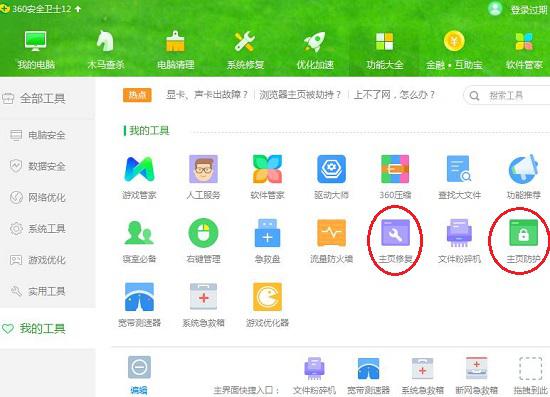Open 系统修复 wrench icon
The width and height of the screenshot is (550, 397).
(245, 50)
